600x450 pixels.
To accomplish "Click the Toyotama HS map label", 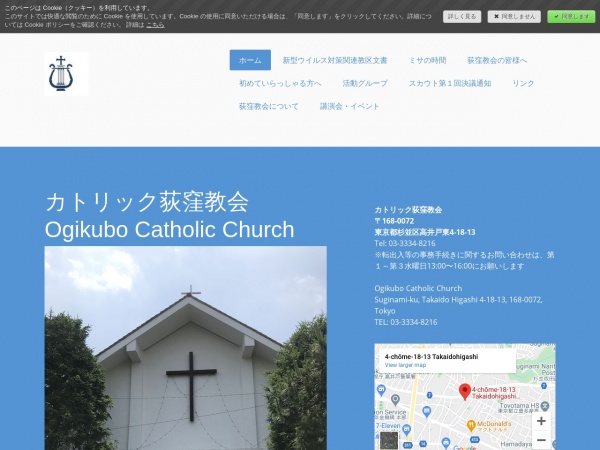I will (519, 406).
